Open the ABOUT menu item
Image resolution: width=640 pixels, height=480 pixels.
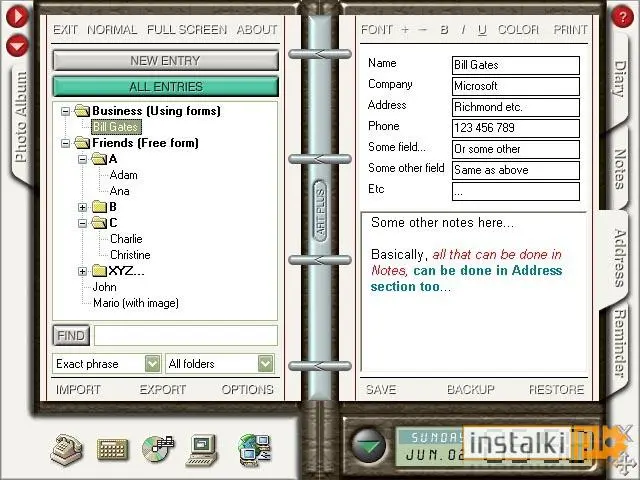257,30
